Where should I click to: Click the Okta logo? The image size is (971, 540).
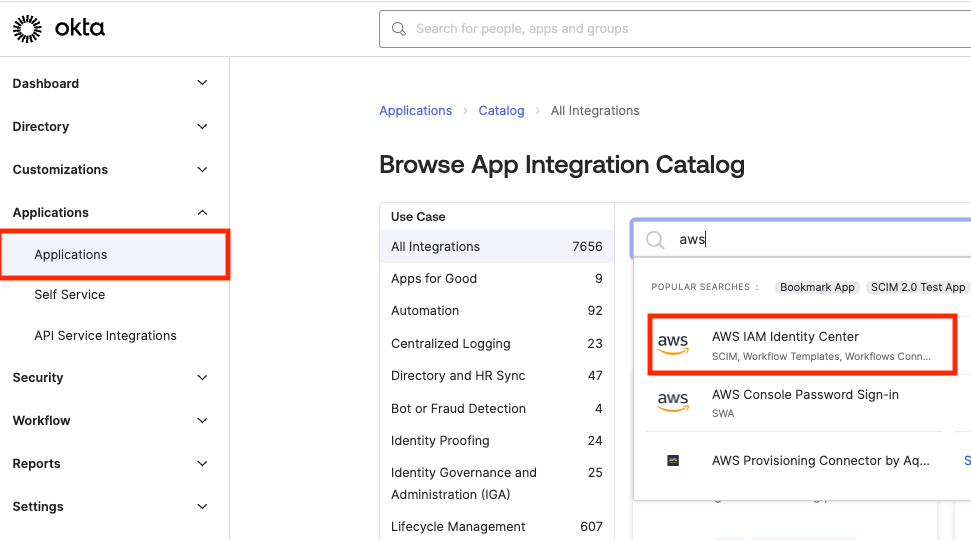point(59,28)
